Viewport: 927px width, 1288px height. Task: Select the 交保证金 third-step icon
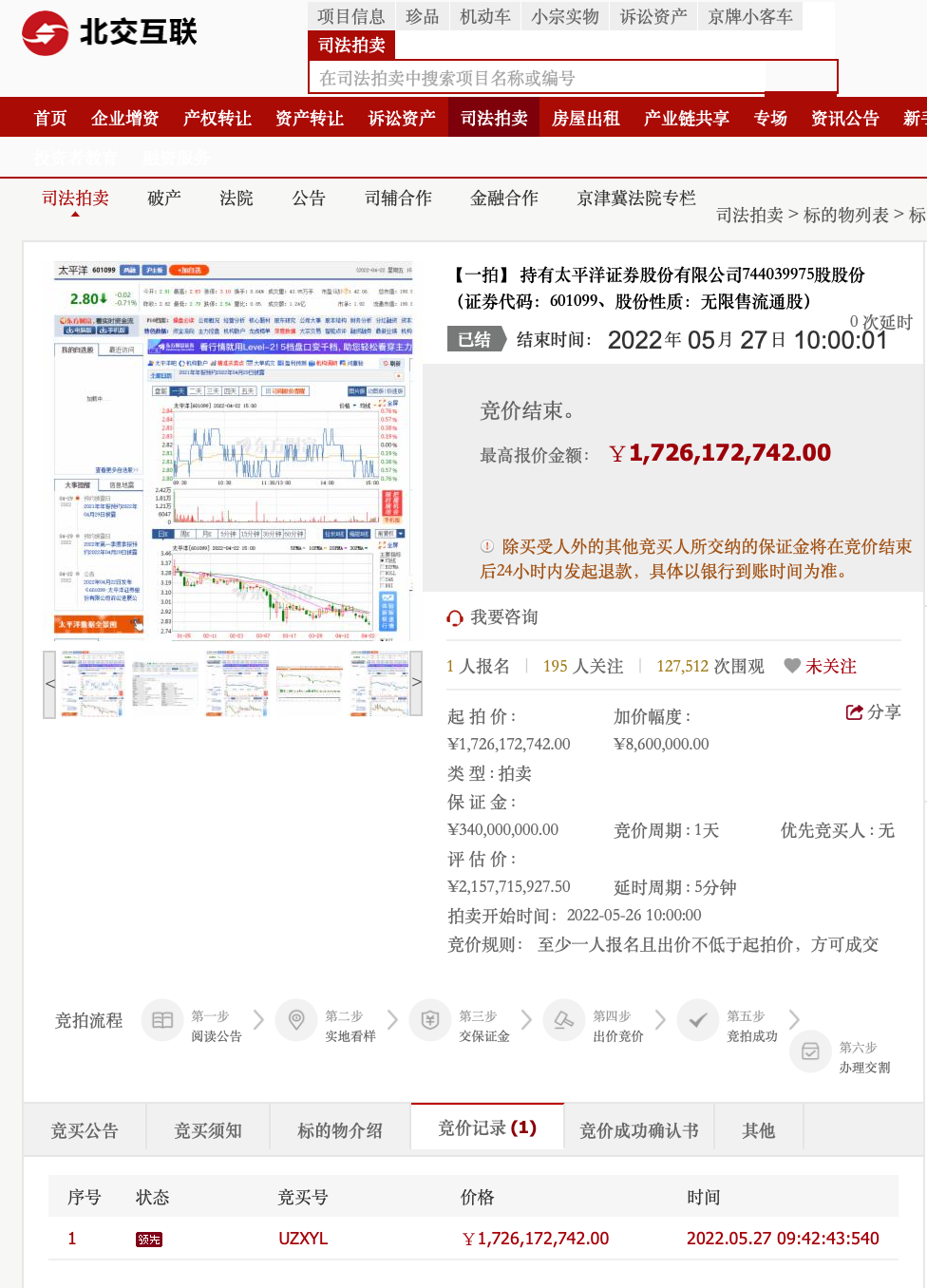click(x=429, y=1019)
